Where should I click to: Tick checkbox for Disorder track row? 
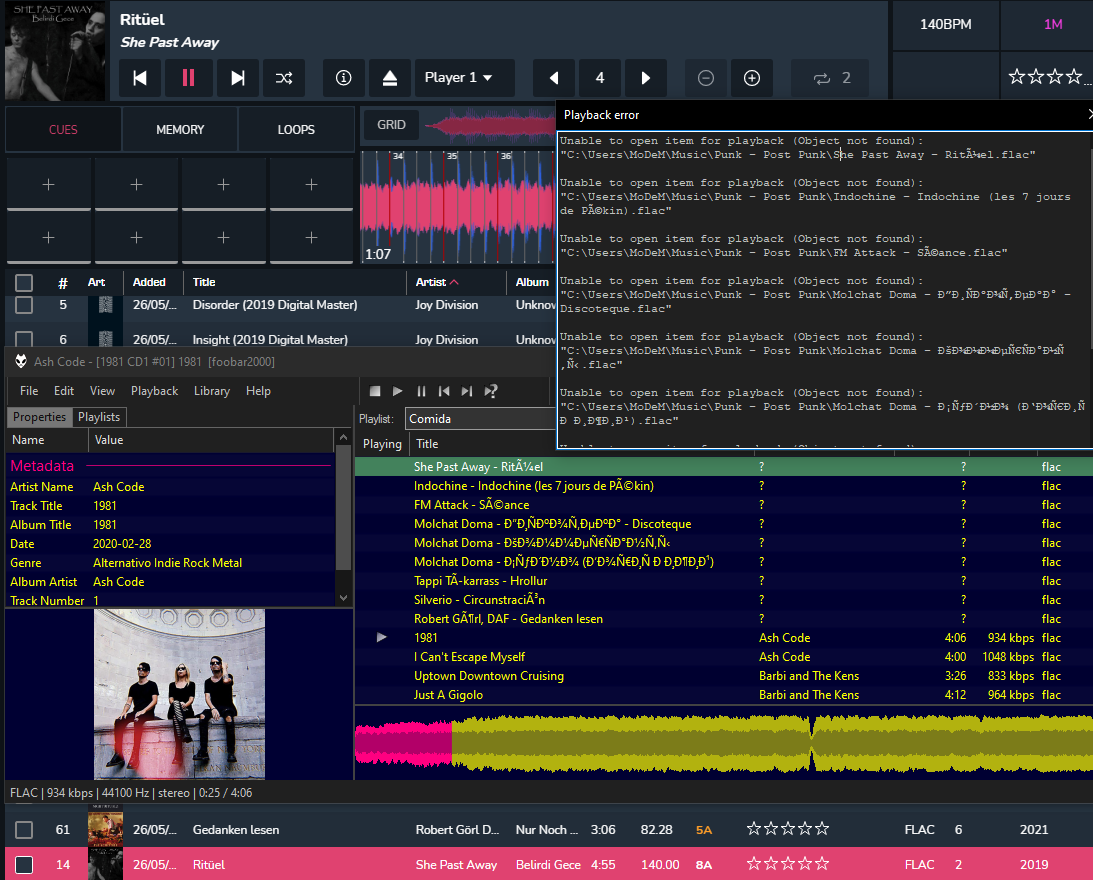tap(24, 305)
